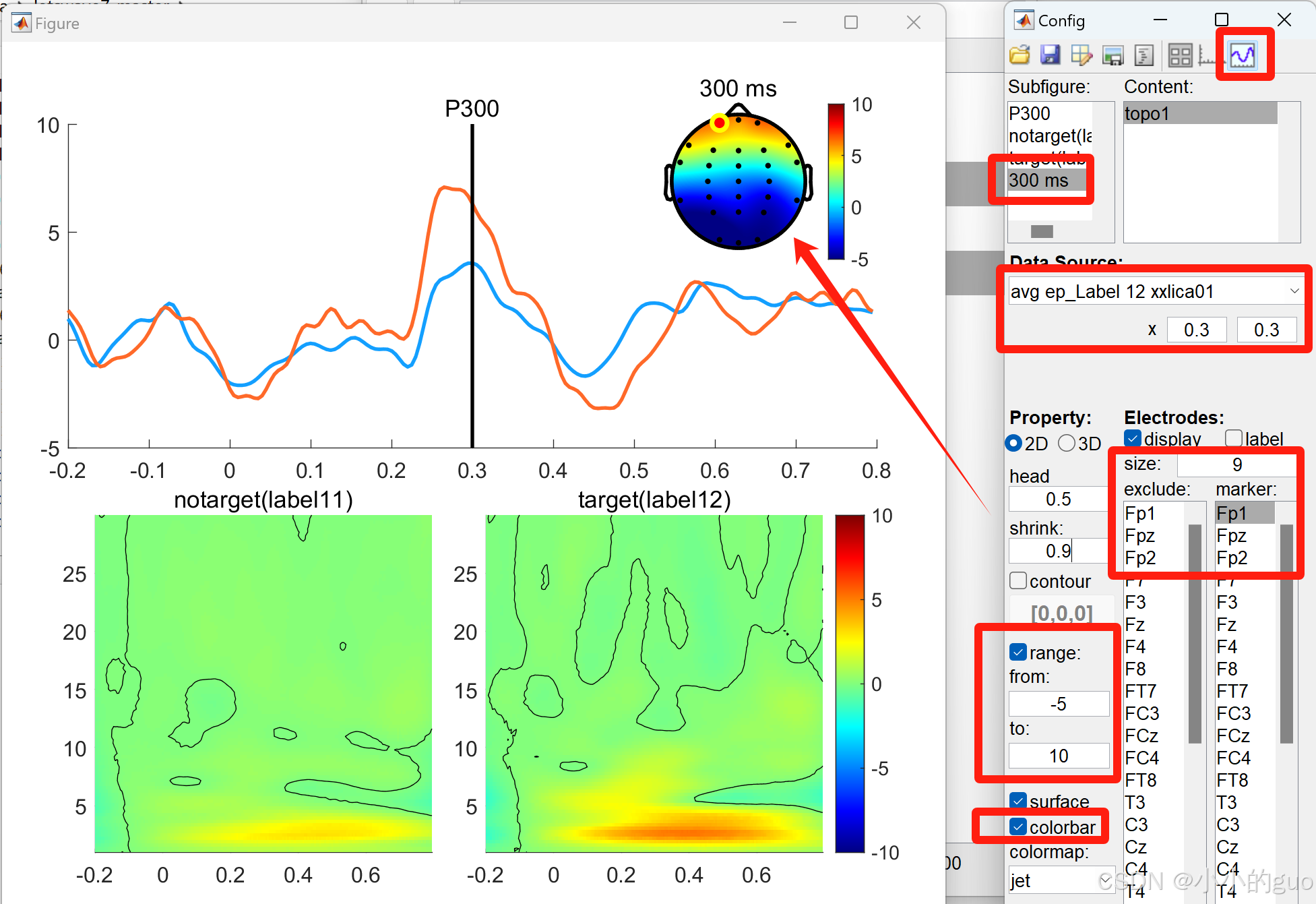
Task: Select FCz in exclude list
Action: tap(1154, 735)
